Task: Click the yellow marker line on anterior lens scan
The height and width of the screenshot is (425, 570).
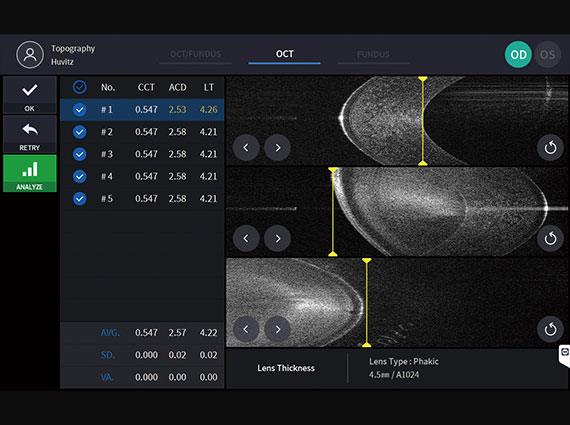Action: pos(333,212)
